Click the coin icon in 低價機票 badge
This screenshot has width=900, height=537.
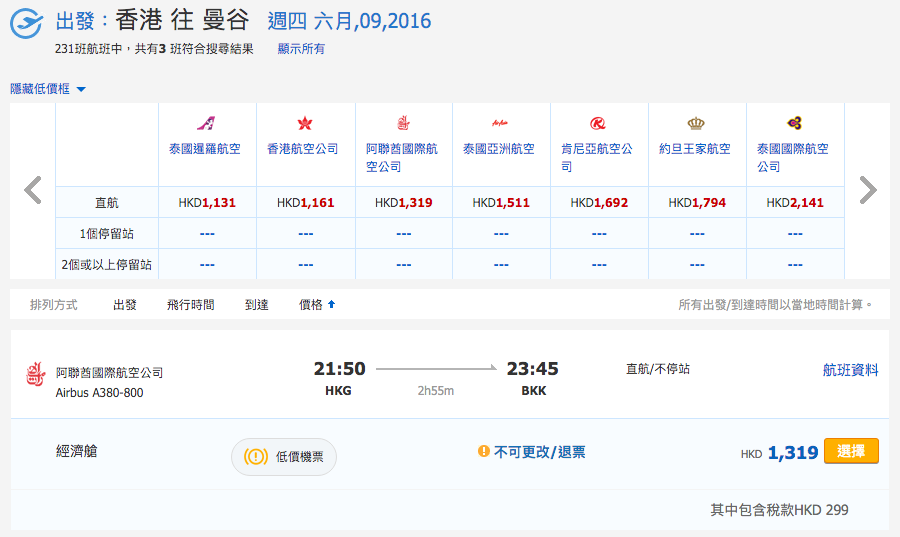click(x=256, y=457)
